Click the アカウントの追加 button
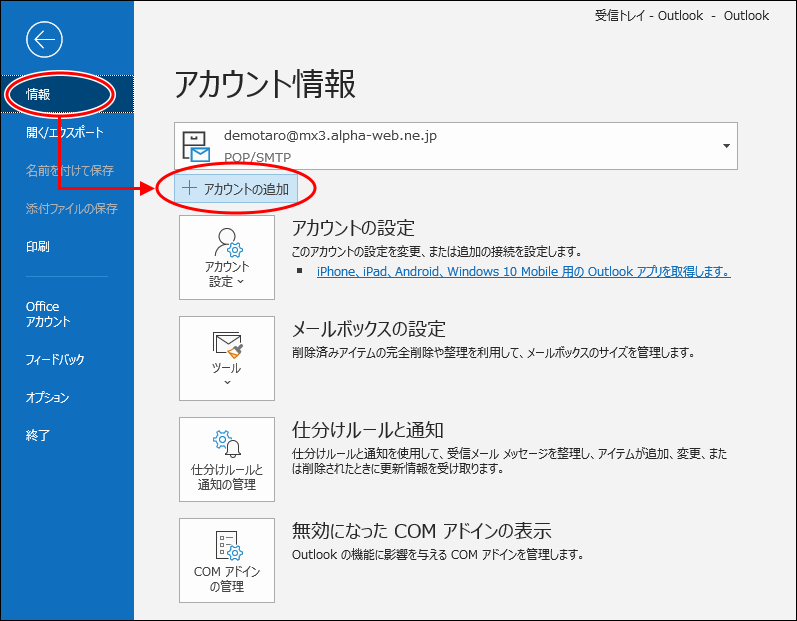 (236, 189)
